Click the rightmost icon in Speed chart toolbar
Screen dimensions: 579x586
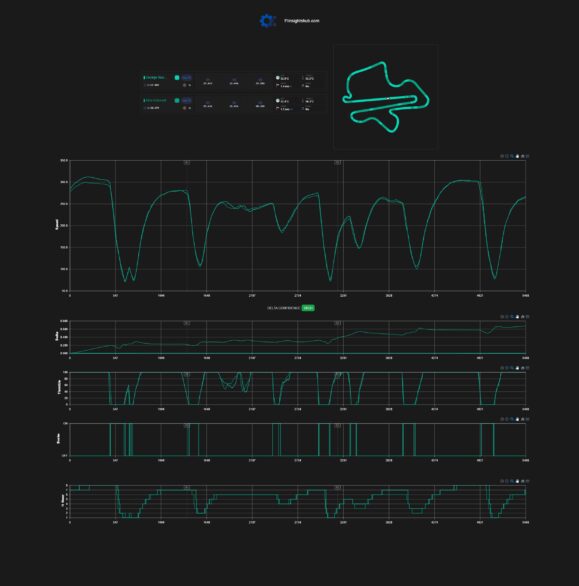tap(527, 156)
